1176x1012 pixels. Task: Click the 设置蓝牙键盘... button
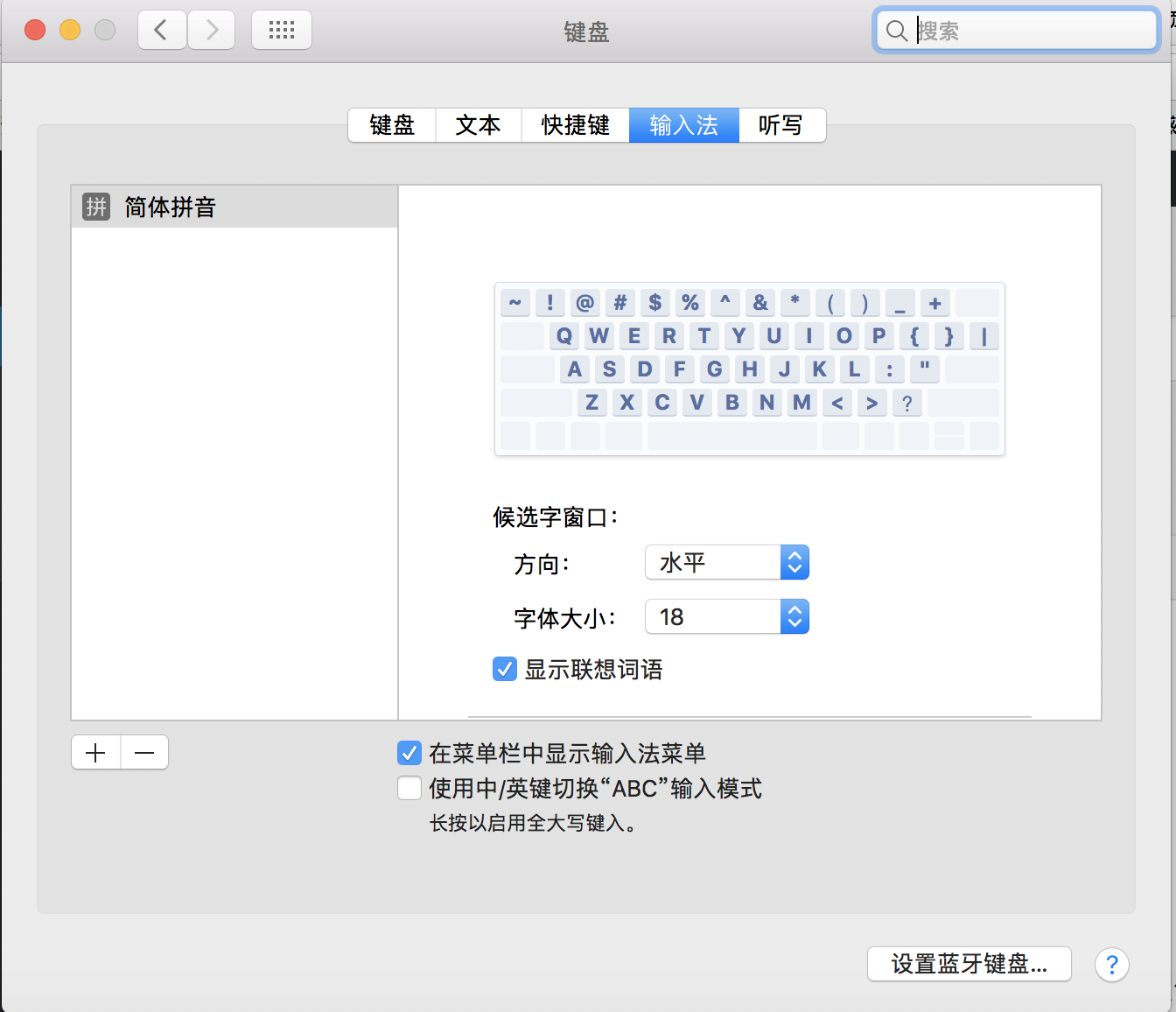point(969,964)
